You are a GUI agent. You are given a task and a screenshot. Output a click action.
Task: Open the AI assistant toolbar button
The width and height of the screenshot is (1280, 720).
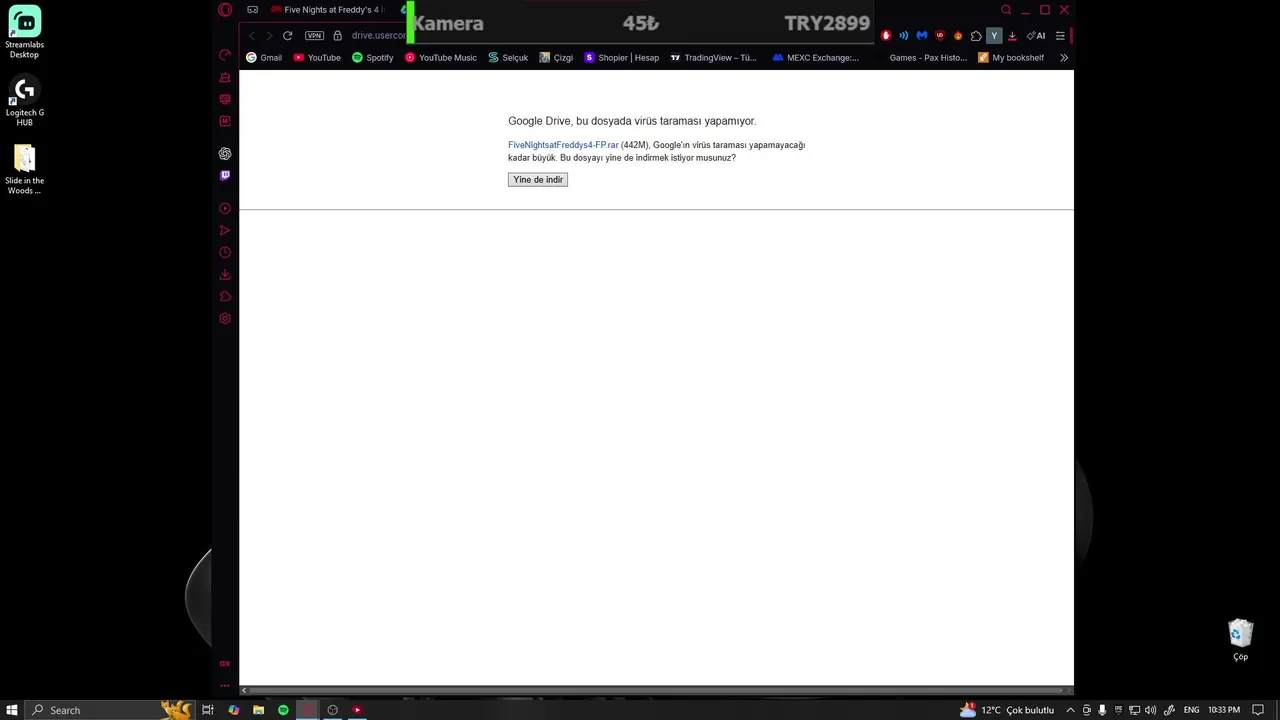click(1036, 36)
